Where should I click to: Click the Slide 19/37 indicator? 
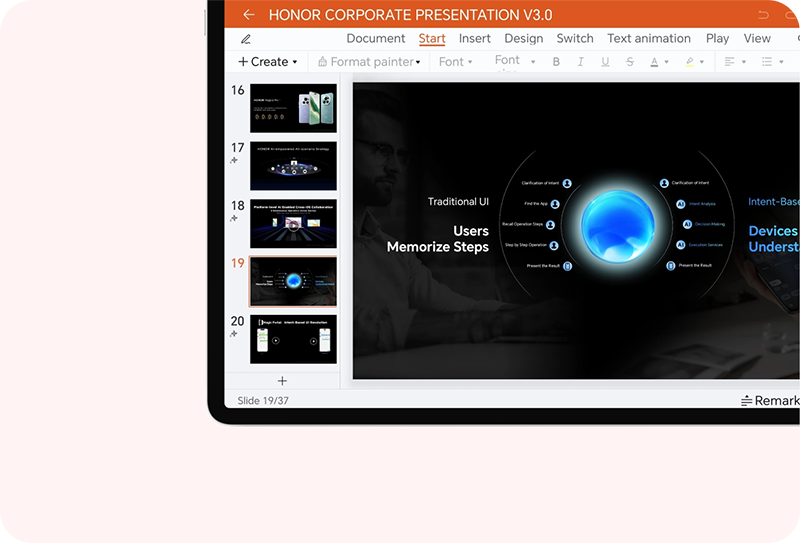[x=263, y=401]
